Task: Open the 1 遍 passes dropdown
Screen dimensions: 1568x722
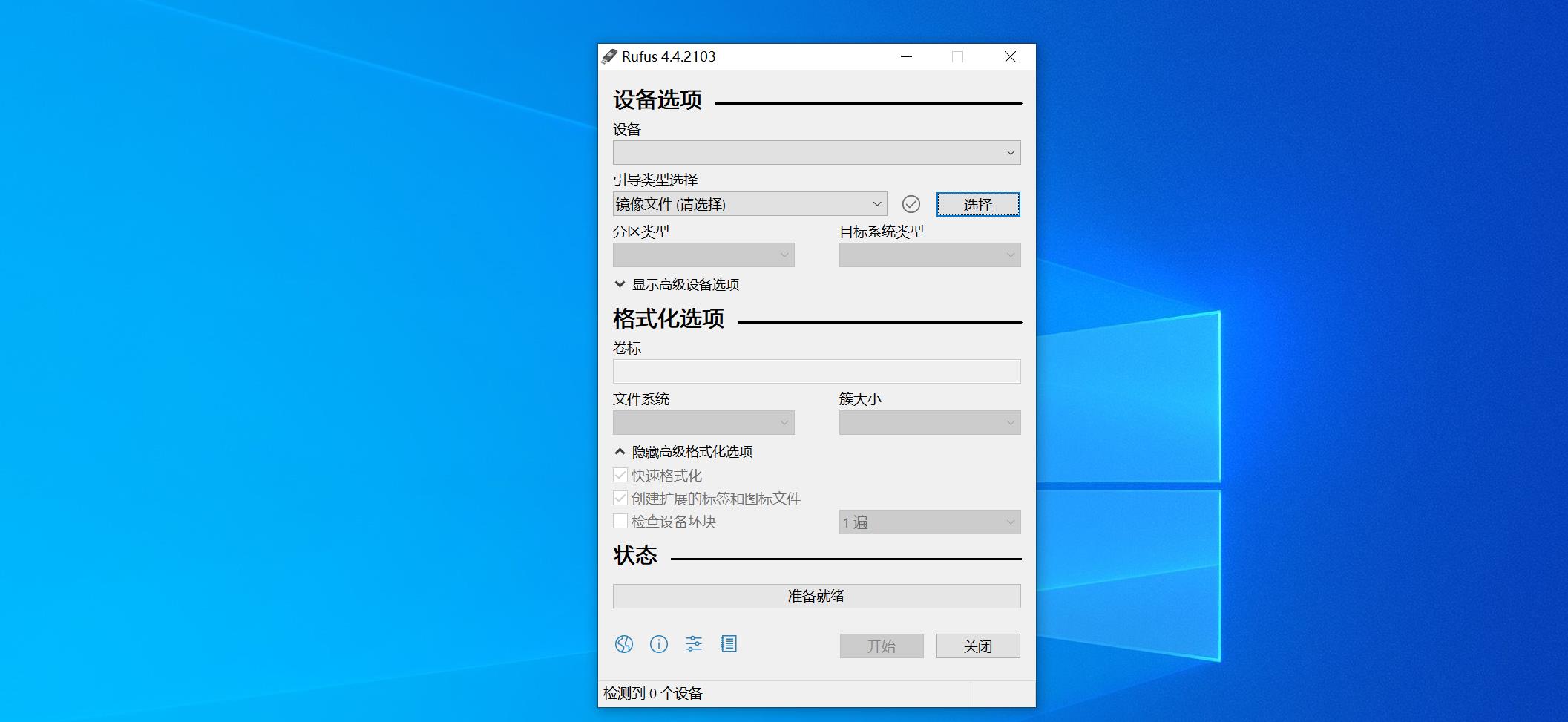Action: [930, 522]
